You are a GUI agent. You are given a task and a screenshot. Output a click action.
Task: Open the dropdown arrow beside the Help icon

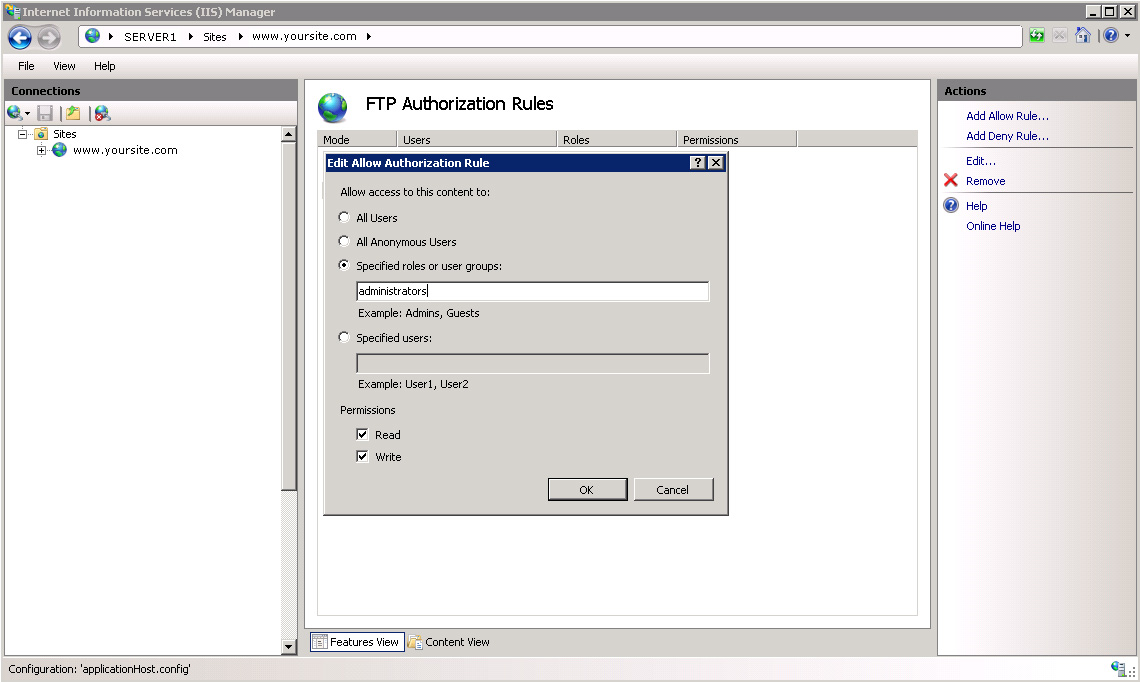[x=1128, y=36]
